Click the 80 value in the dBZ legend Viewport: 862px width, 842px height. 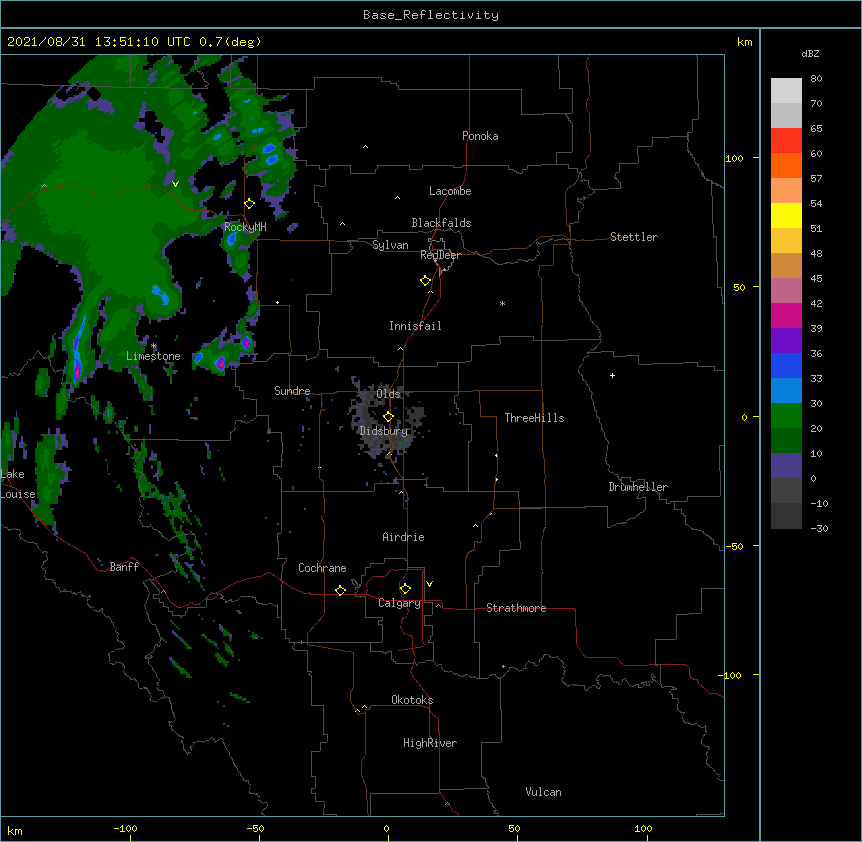click(816, 79)
